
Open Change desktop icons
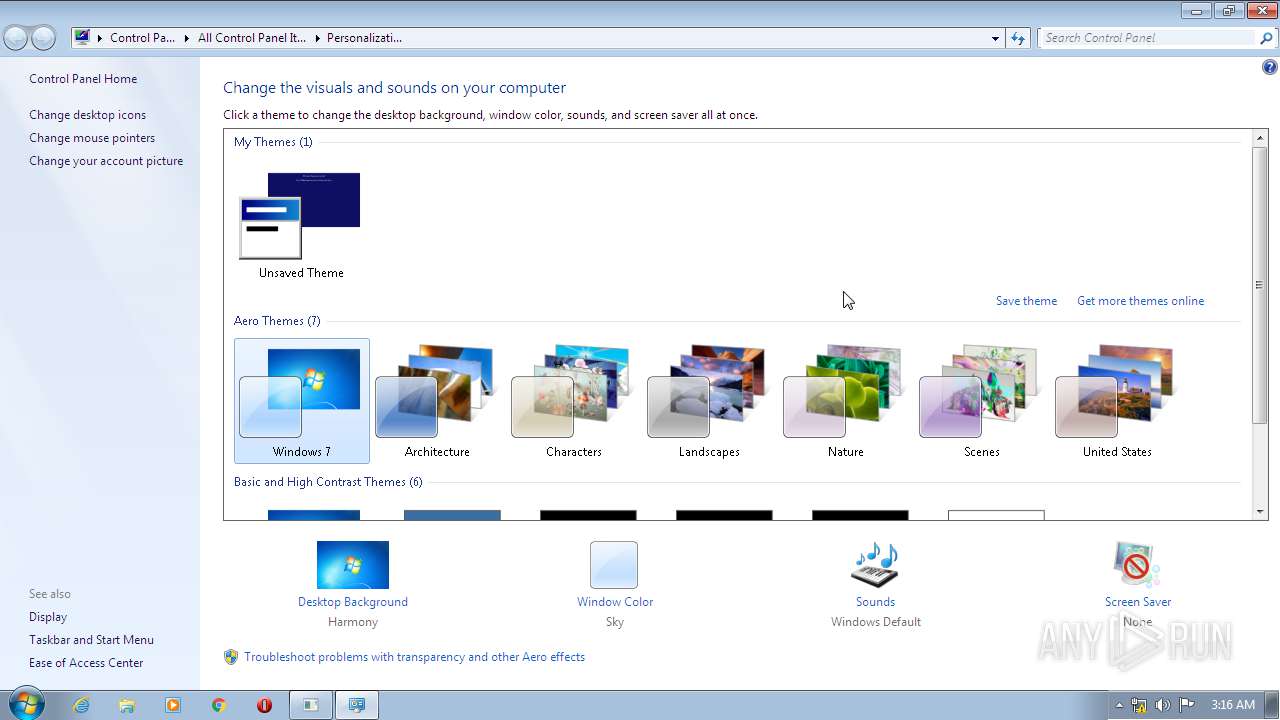[x=87, y=115]
